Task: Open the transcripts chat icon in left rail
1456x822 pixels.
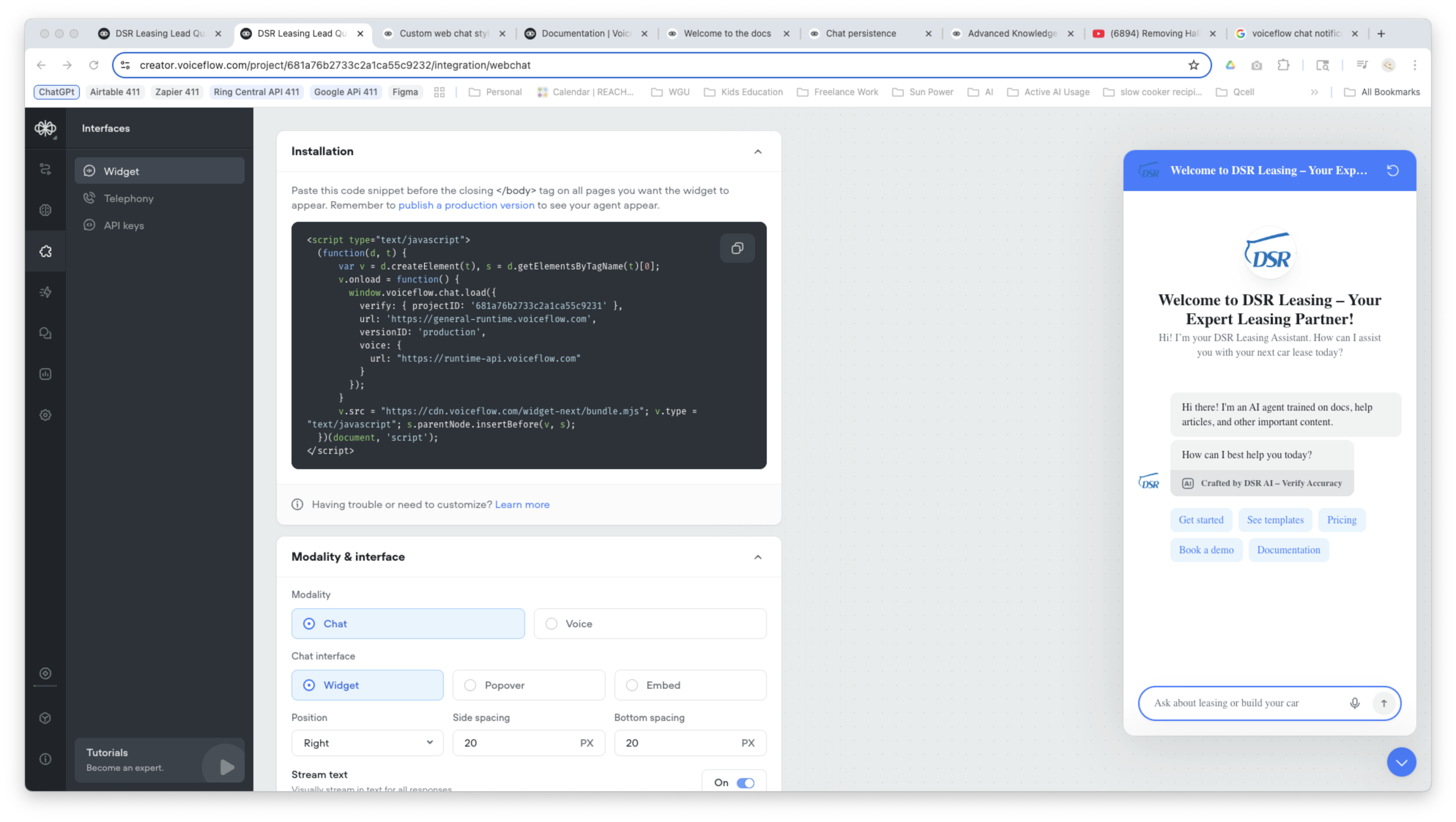Action: (x=45, y=333)
